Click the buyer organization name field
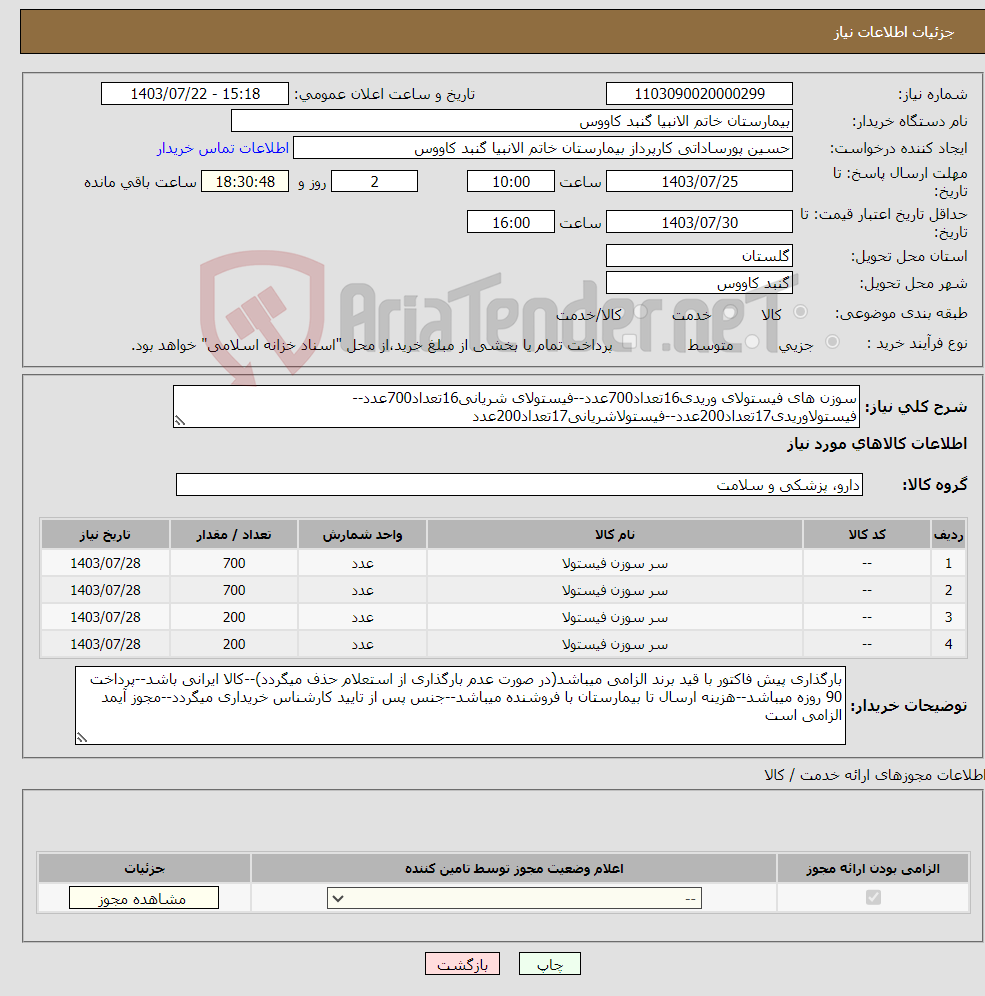The height and width of the screenshot is (996, 985). click(x=512, y=121)
